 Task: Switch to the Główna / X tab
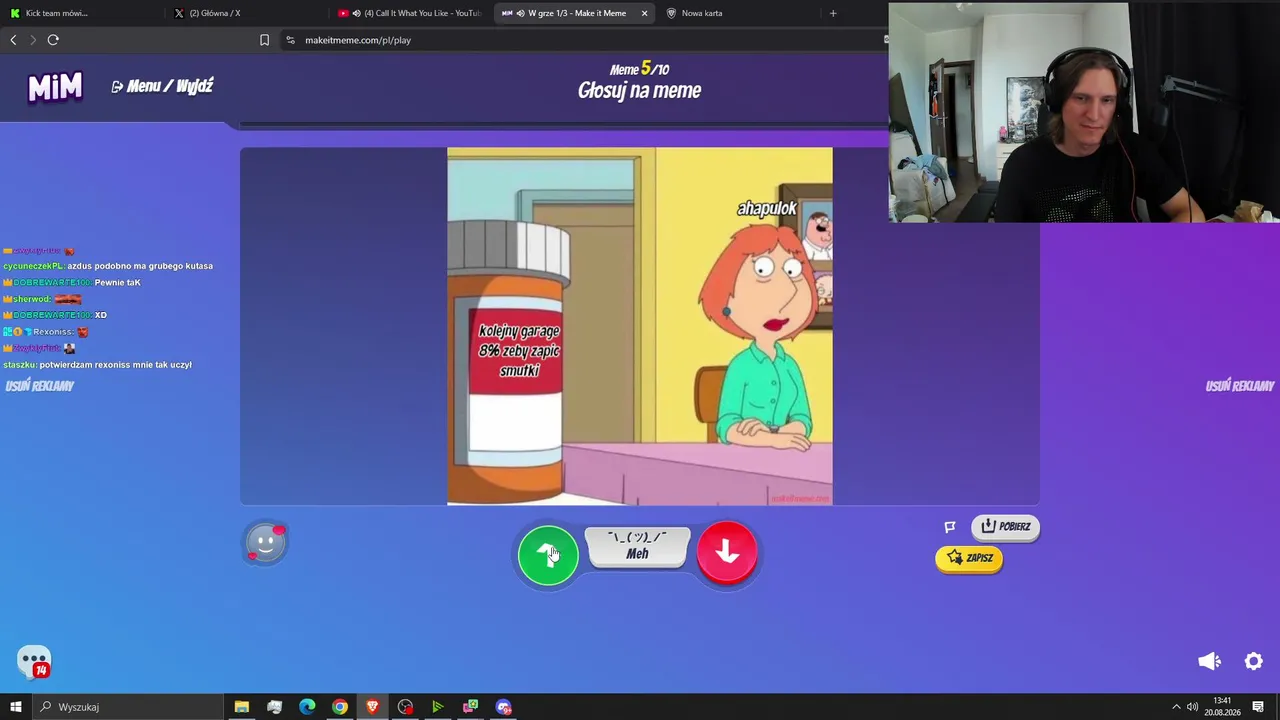(x=245, y=13)
